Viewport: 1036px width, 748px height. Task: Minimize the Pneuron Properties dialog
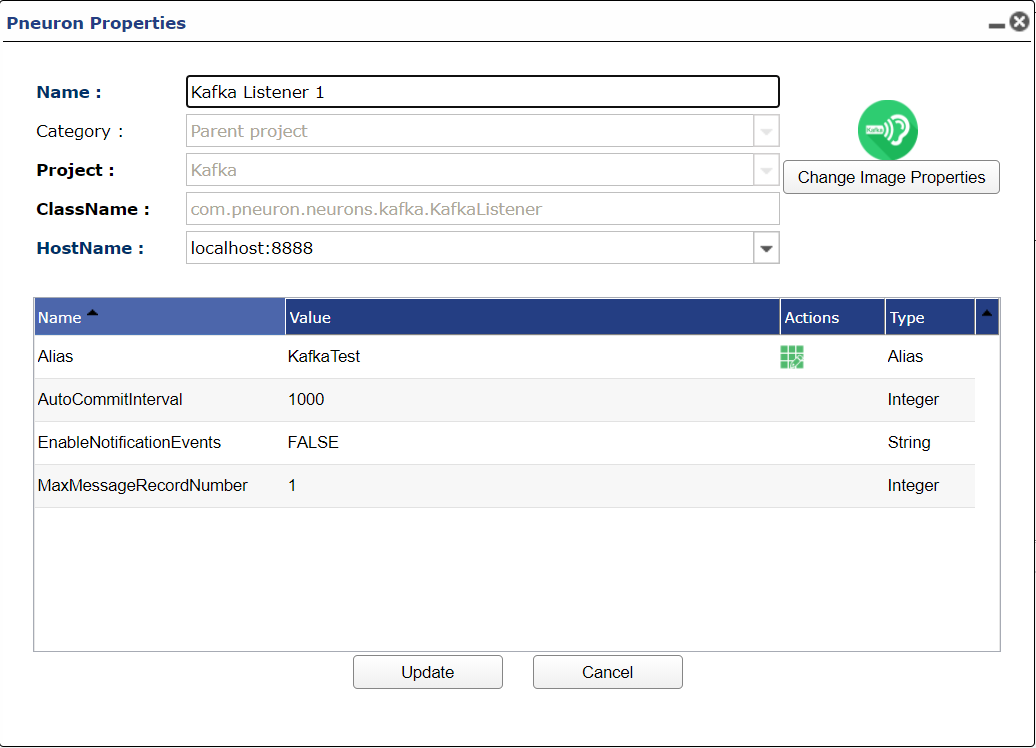pos(996,26)
